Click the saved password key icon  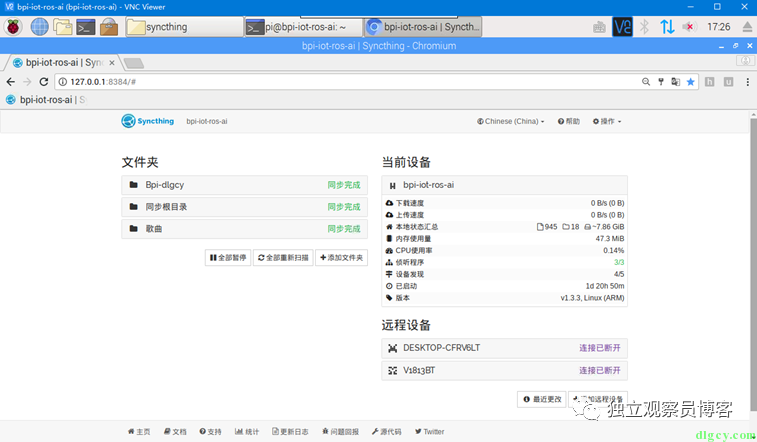click(x=660, y=82)
